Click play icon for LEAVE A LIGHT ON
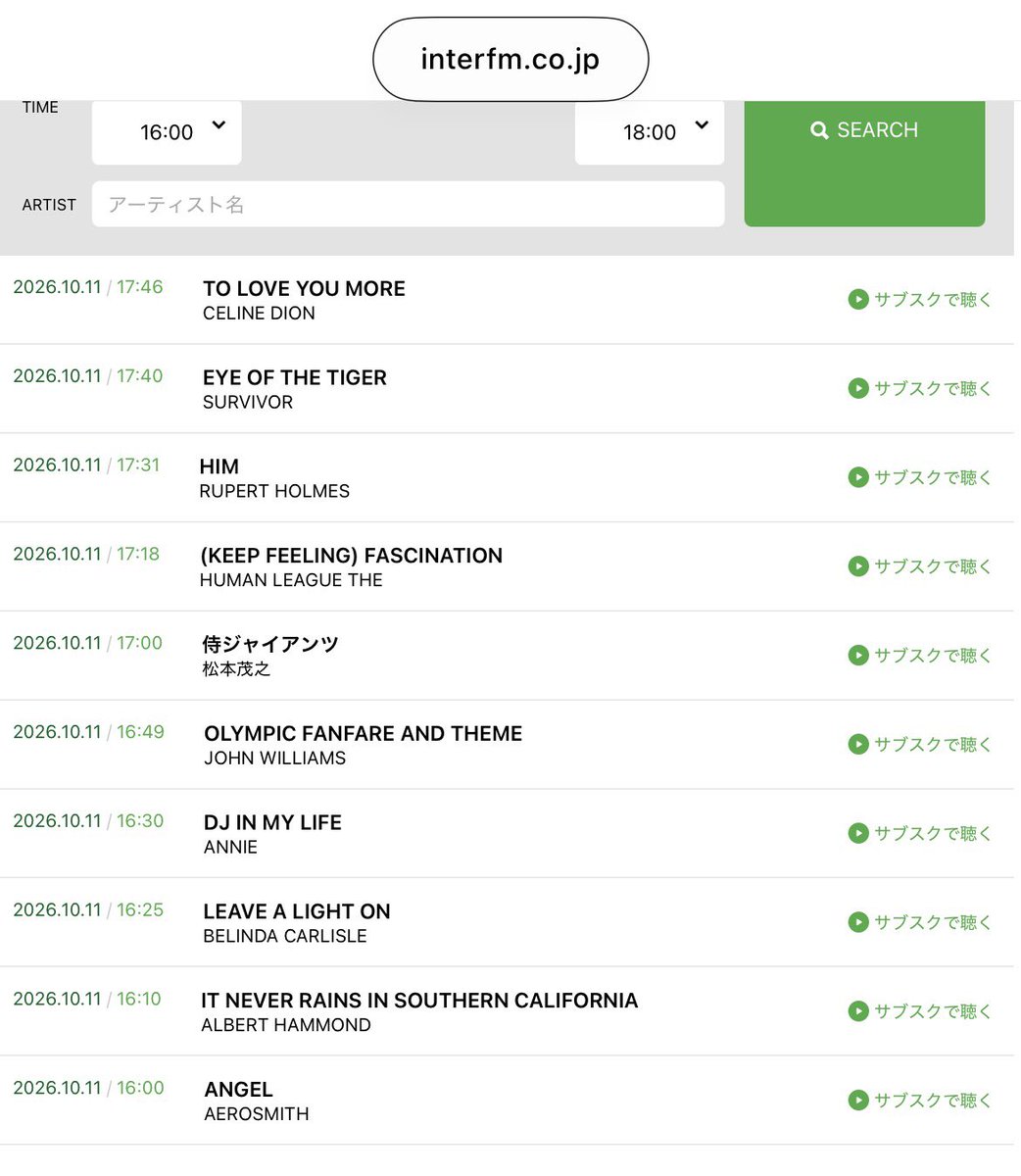Viewport: 1021px width, 1176px height. tap(858, 922)
